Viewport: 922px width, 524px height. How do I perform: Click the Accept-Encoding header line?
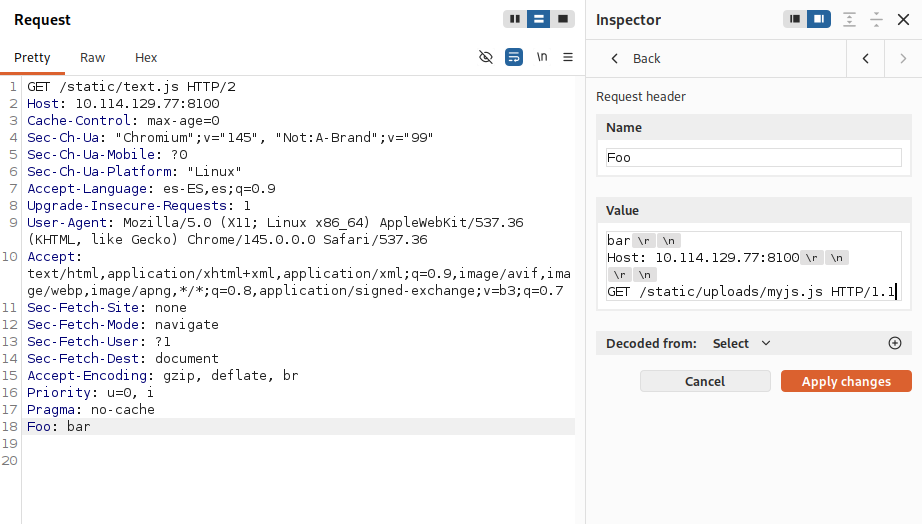(x=162, y=375)
